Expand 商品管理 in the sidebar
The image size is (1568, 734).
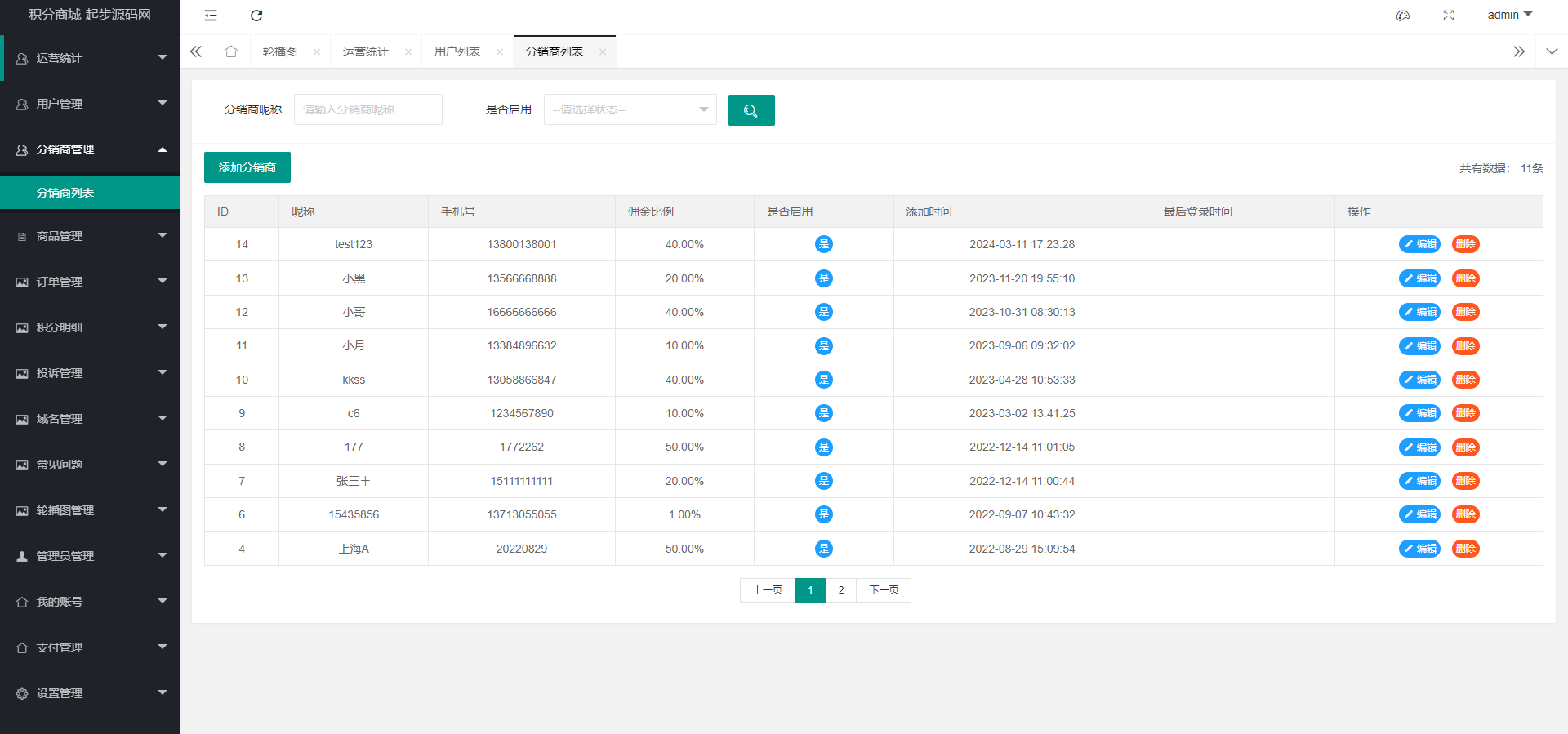click(90, 236)
